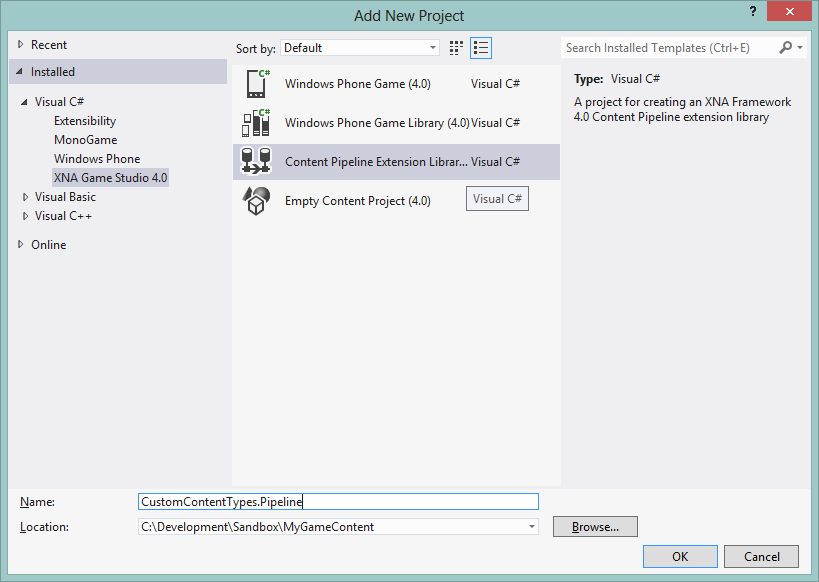Click the Search Installed Templates box
This screenshot has height=582, width=819.
[670, 48]
